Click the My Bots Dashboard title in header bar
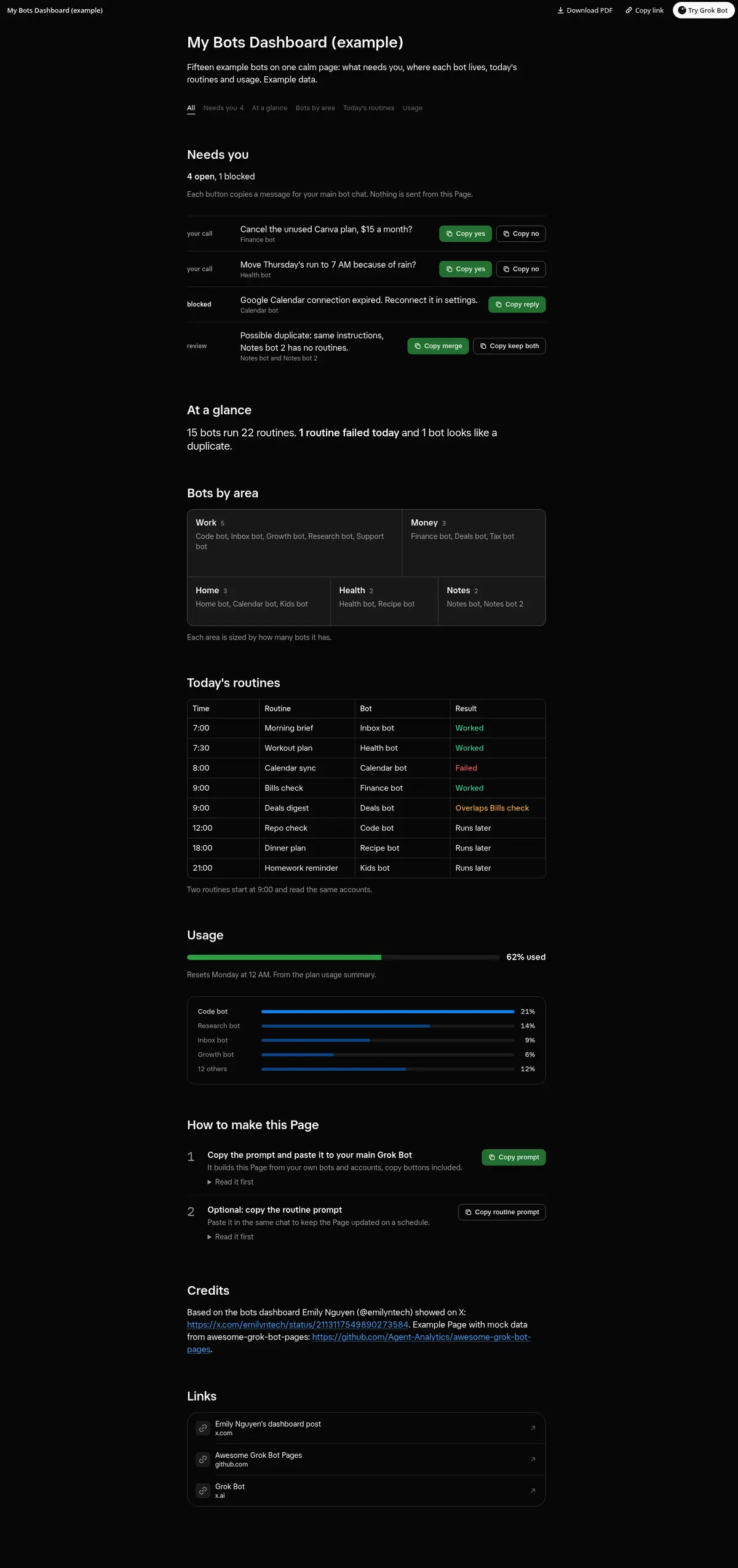The height and width of the screenshot is (1568, 738). click(x=55, y=10)
